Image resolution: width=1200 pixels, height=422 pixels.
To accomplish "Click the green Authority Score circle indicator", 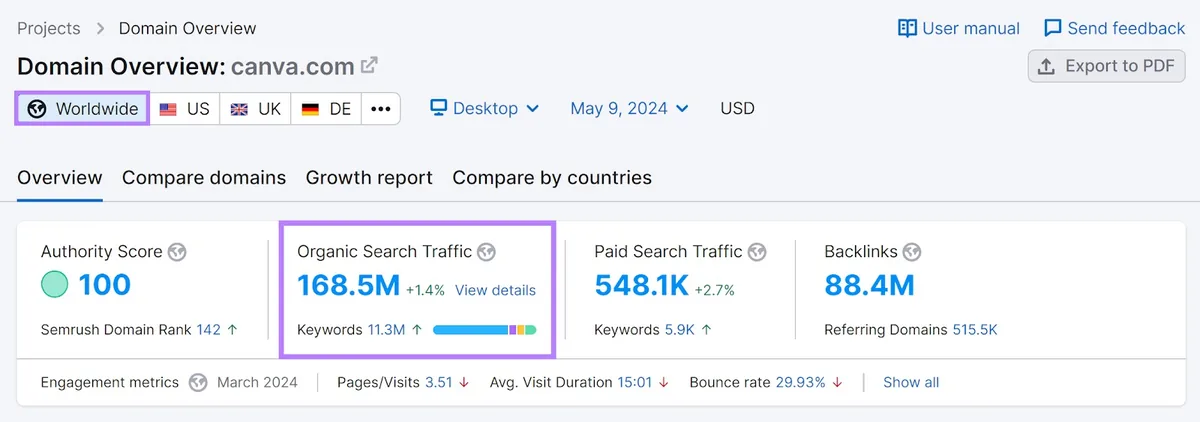I will pos(55,285).
